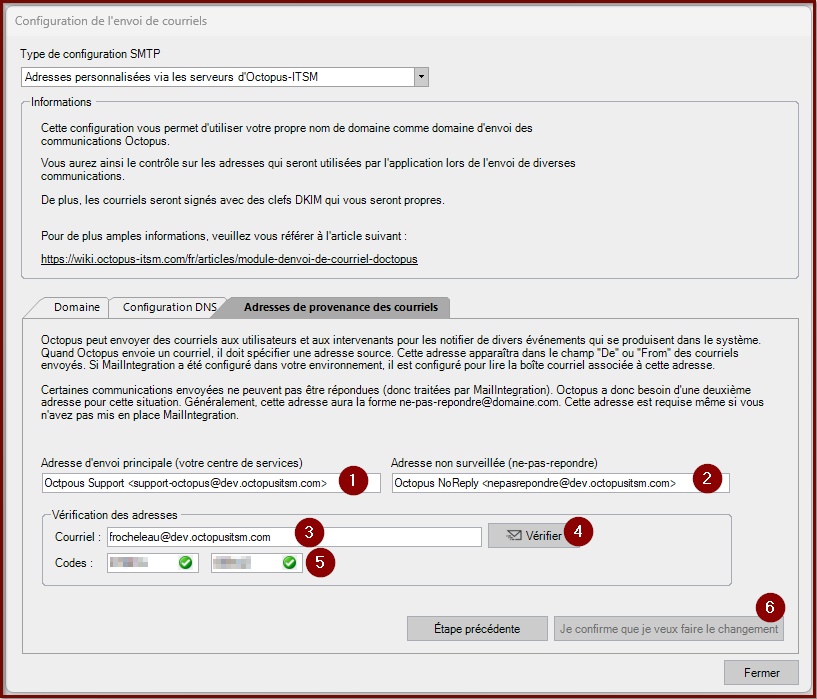The height and width of the screenshot is (699, 817).
Task: Click the numbered marker 3 badge
Action: click(310, 531)
